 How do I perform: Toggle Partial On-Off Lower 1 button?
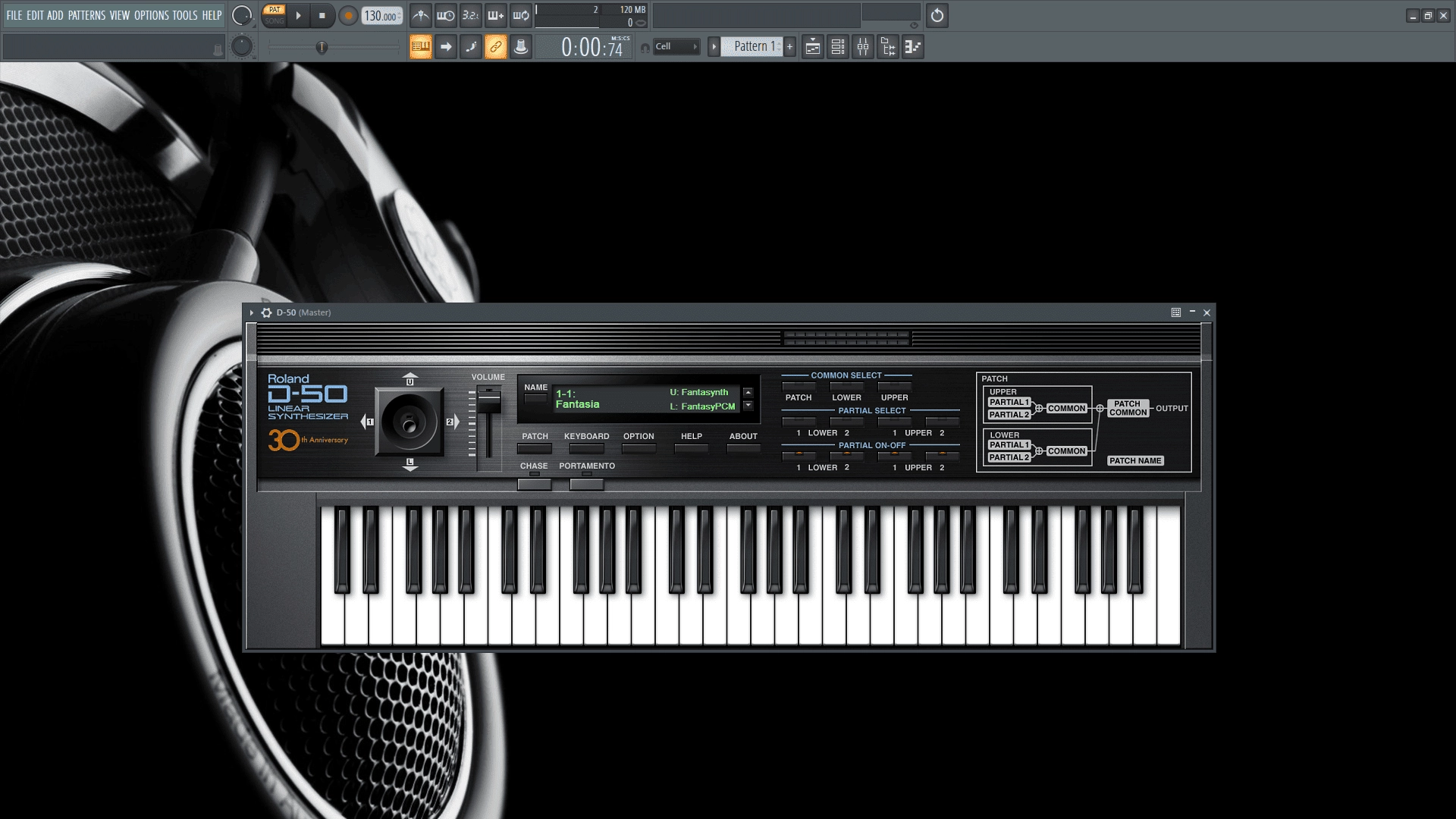799,456
